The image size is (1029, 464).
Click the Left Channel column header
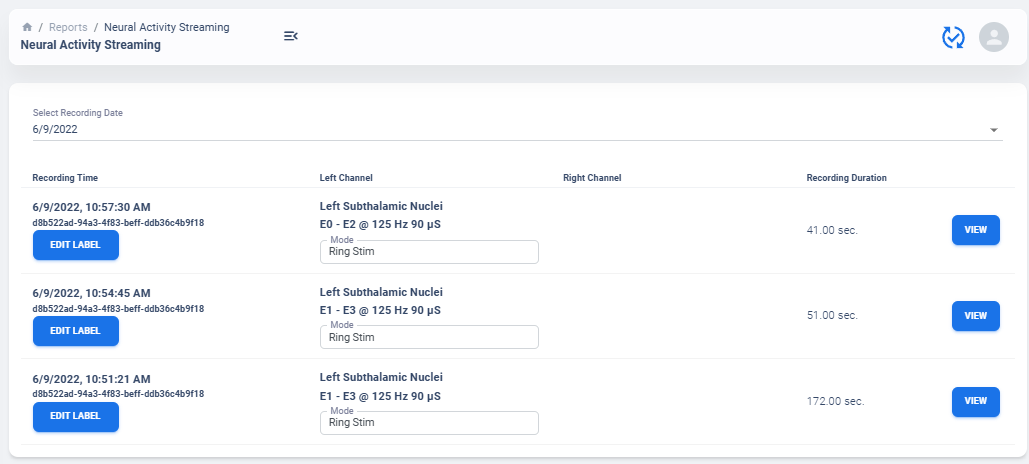346,178
